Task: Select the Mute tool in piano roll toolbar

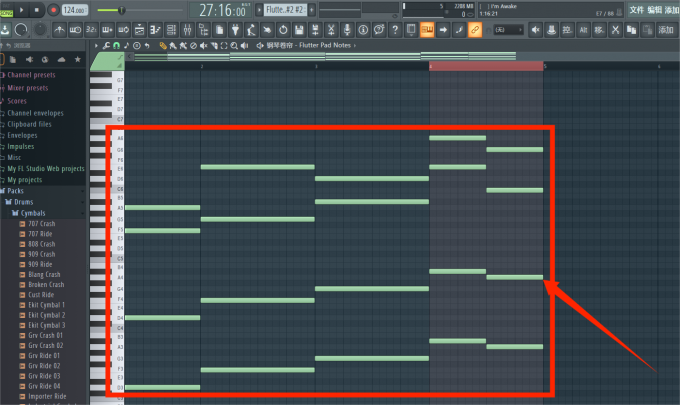Action: (203, 46)
